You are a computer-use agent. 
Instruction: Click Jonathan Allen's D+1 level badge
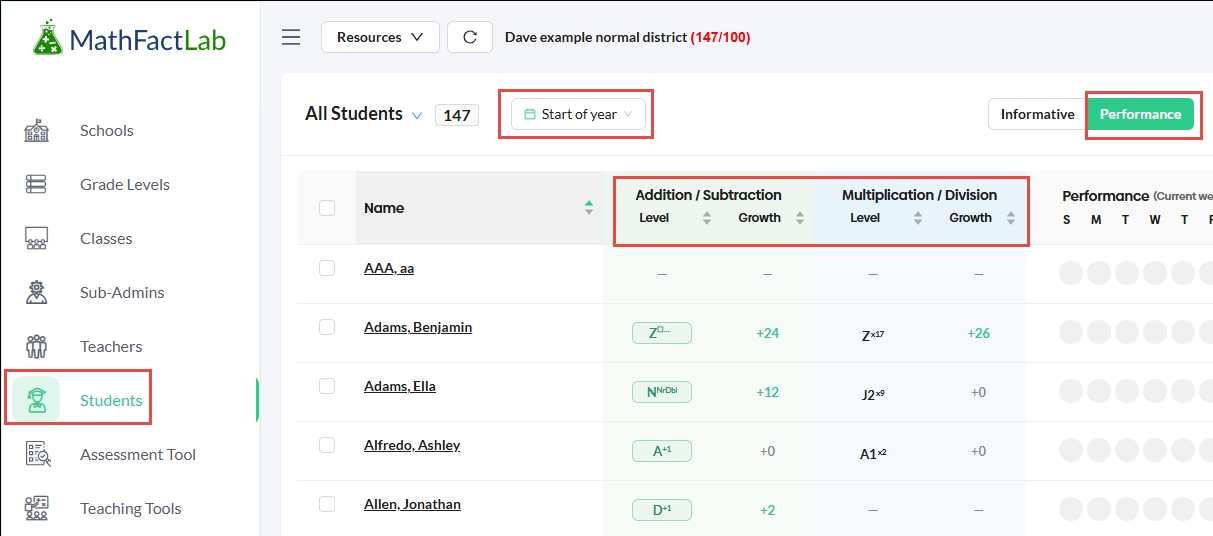coord(662,510)
